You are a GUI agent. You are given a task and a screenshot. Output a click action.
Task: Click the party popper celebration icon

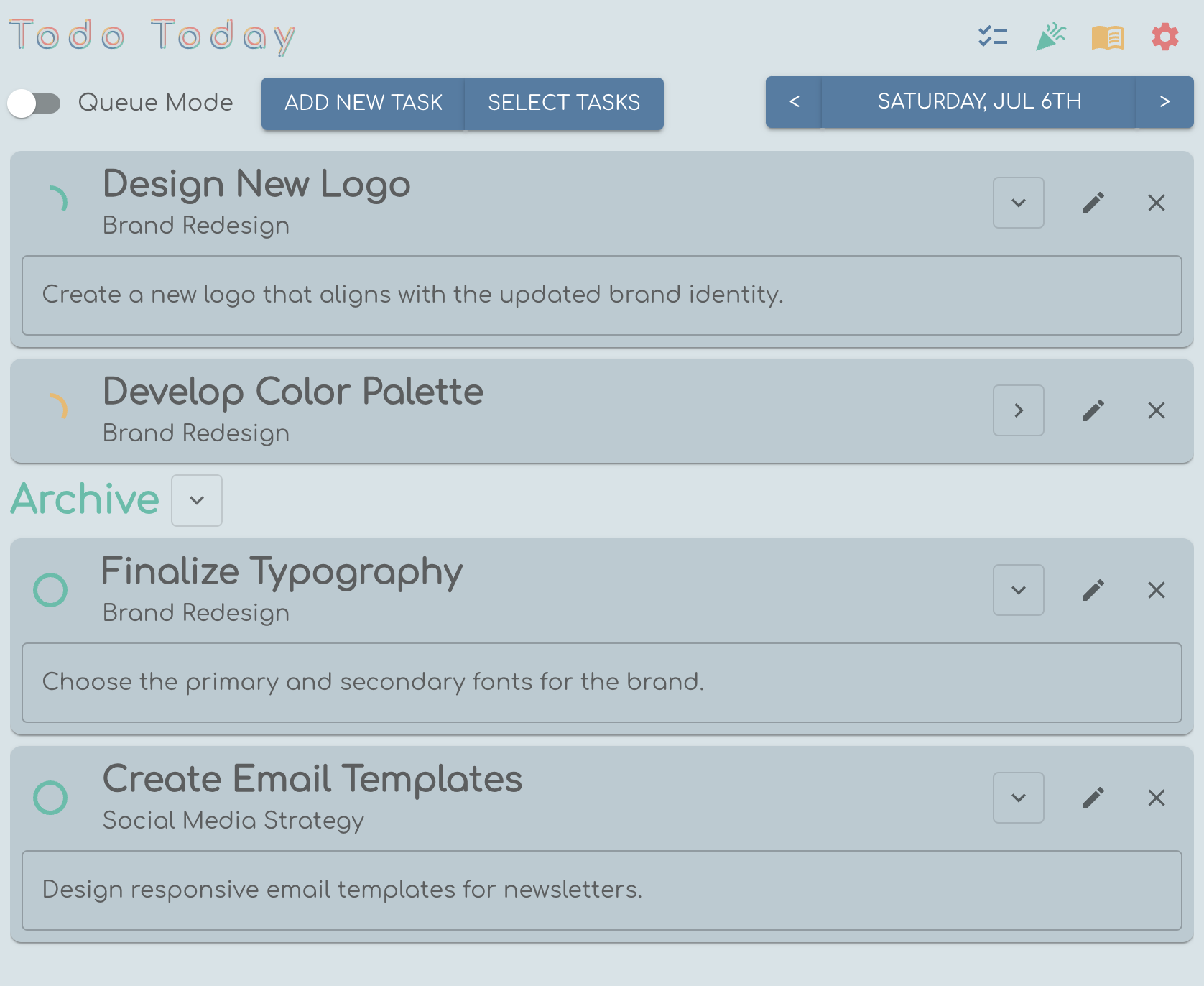(1050, 37)
